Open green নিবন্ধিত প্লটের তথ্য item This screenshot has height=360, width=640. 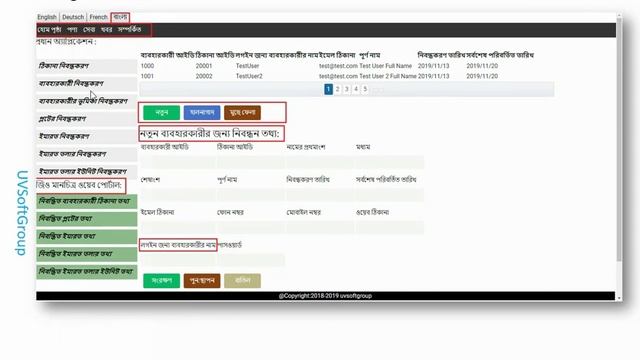[87, 219]
